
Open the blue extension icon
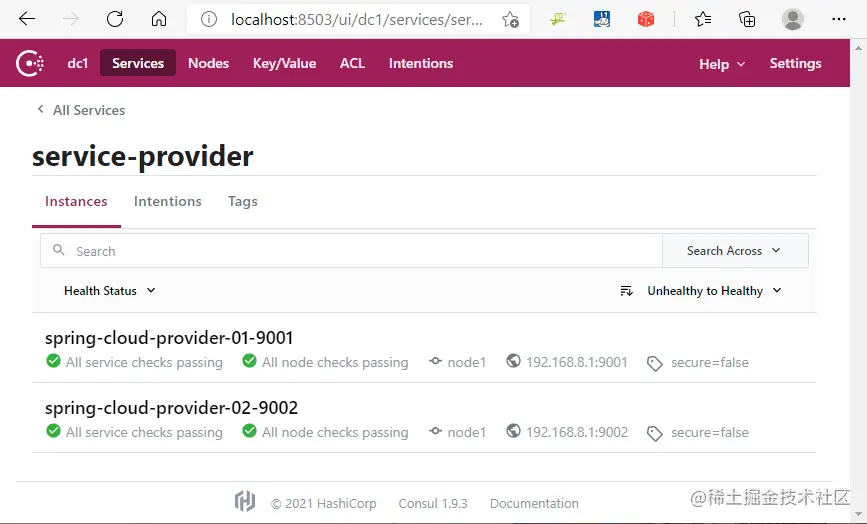click(x=602, y=19)
